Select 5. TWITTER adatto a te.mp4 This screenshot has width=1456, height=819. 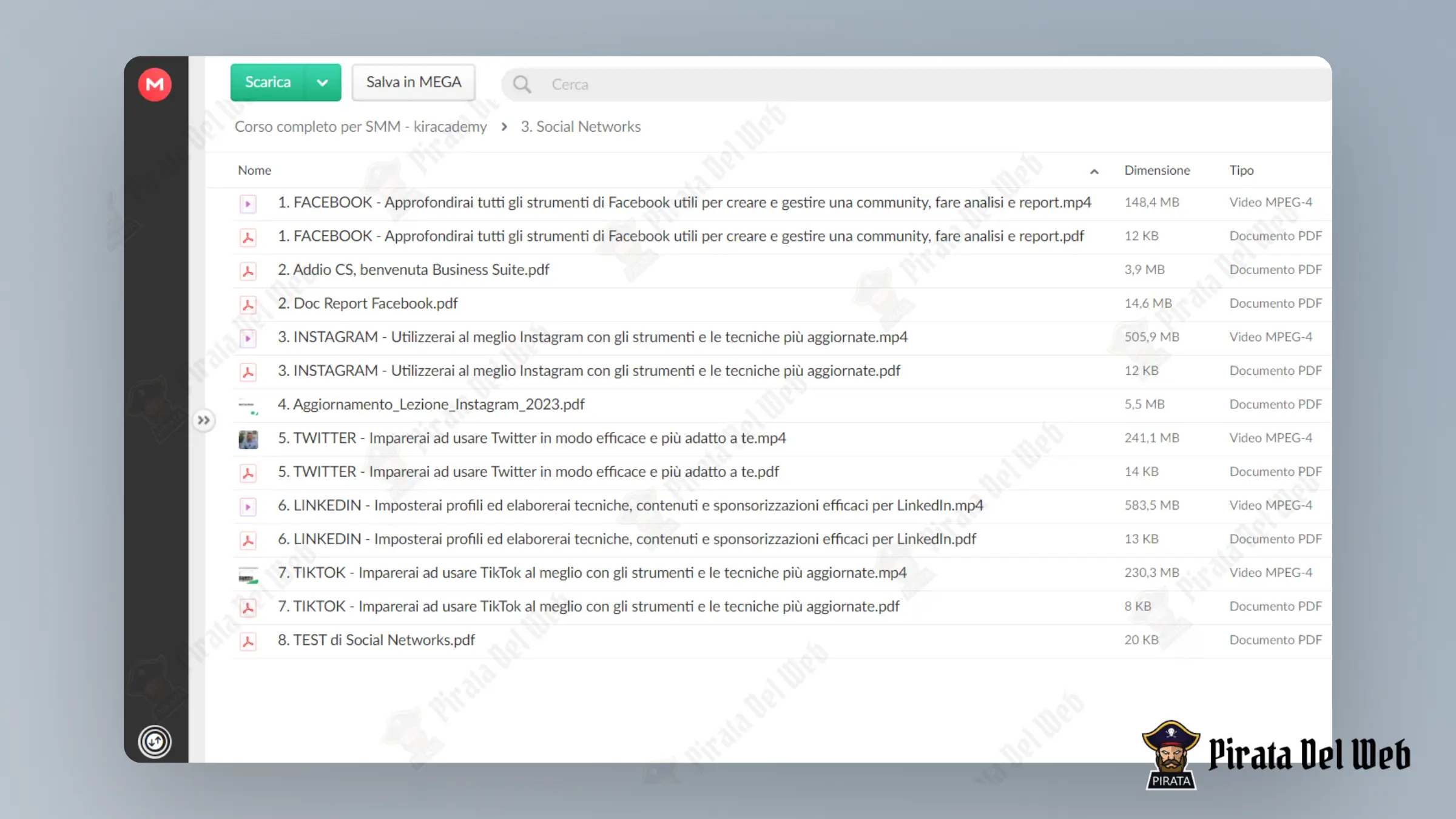pyautogui.click(x=532, y=438)
